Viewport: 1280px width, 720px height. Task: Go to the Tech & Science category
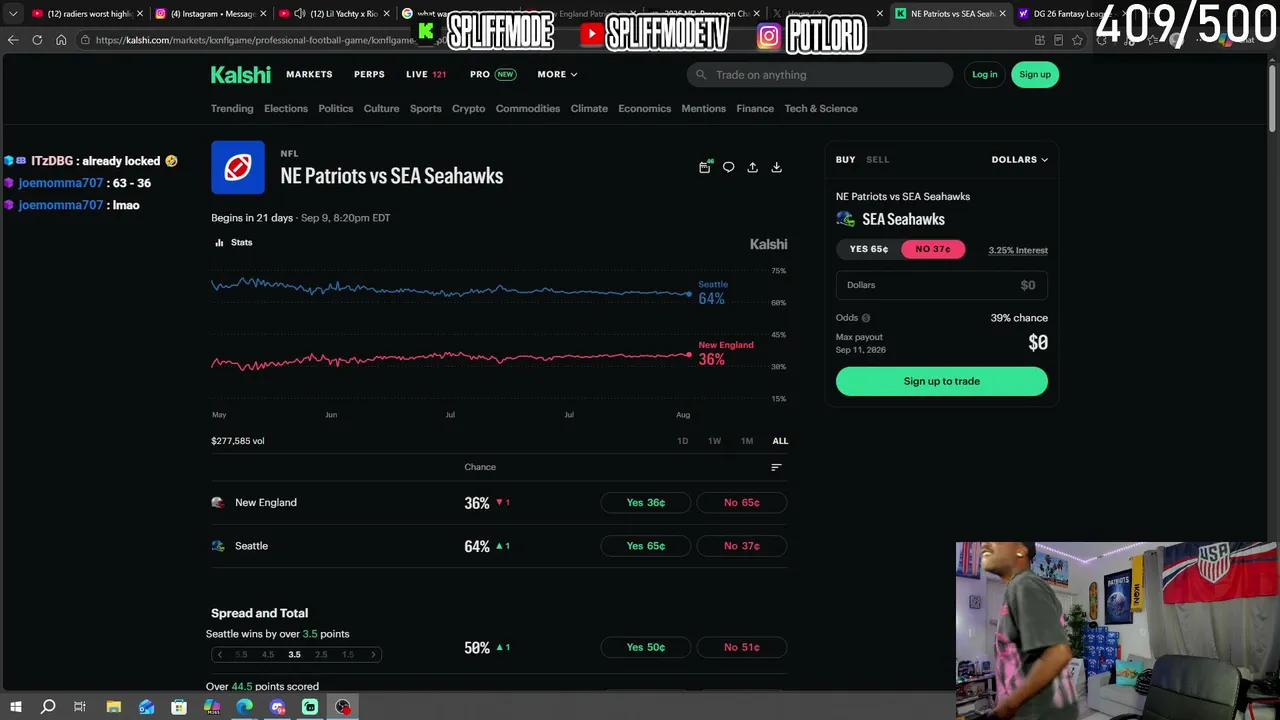[821, 108]
